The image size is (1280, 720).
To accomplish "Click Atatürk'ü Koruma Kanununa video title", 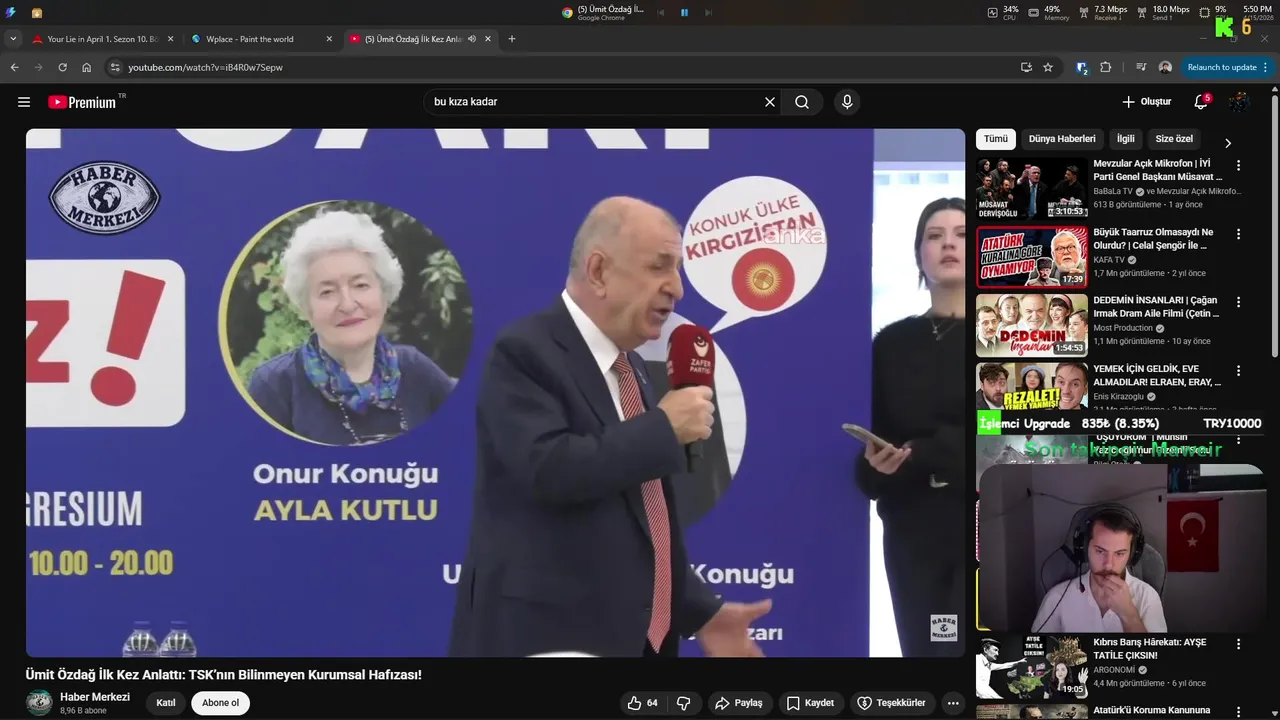I will coord(1152,711).
